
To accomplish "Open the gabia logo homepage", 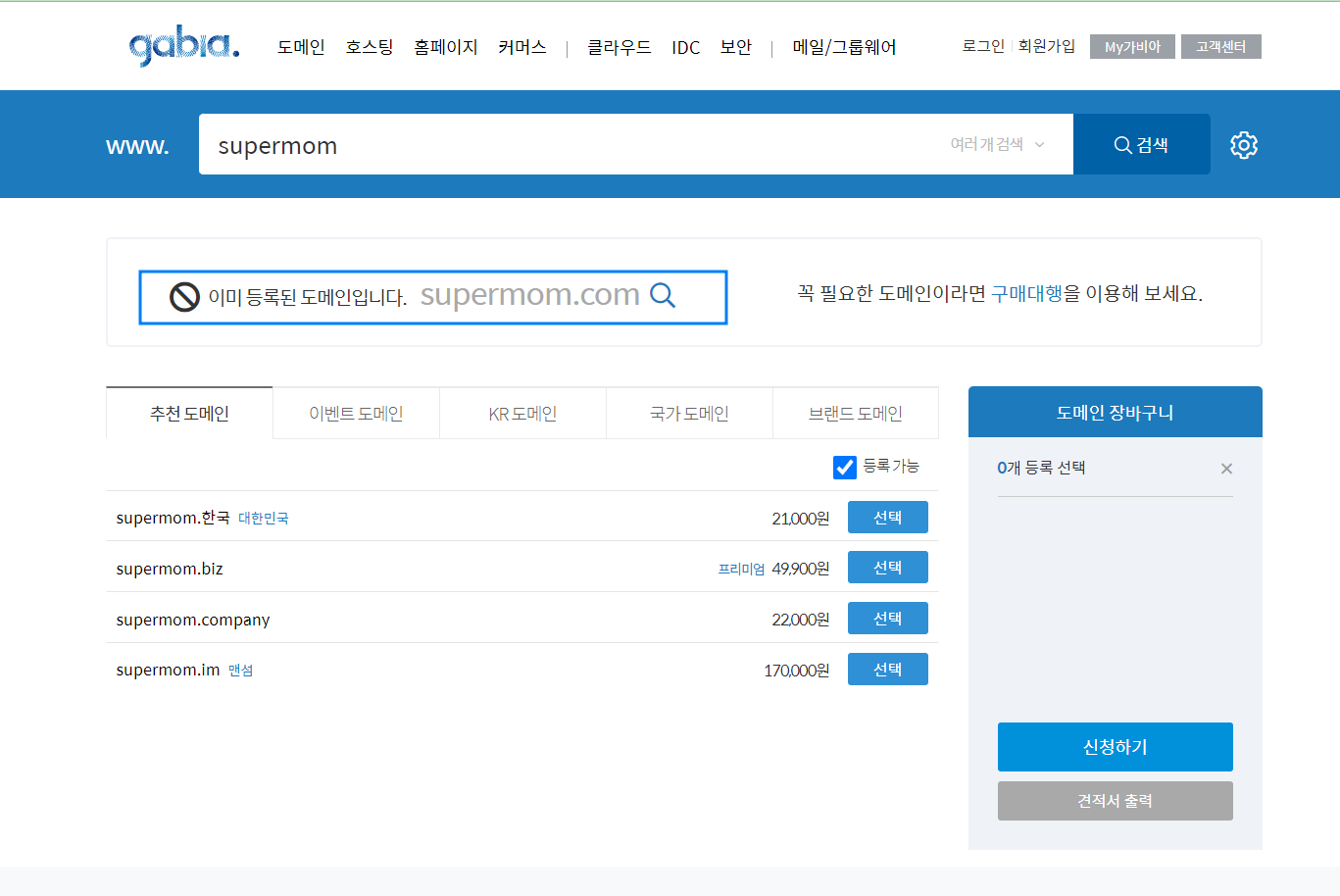I will [x=183, y=46].
